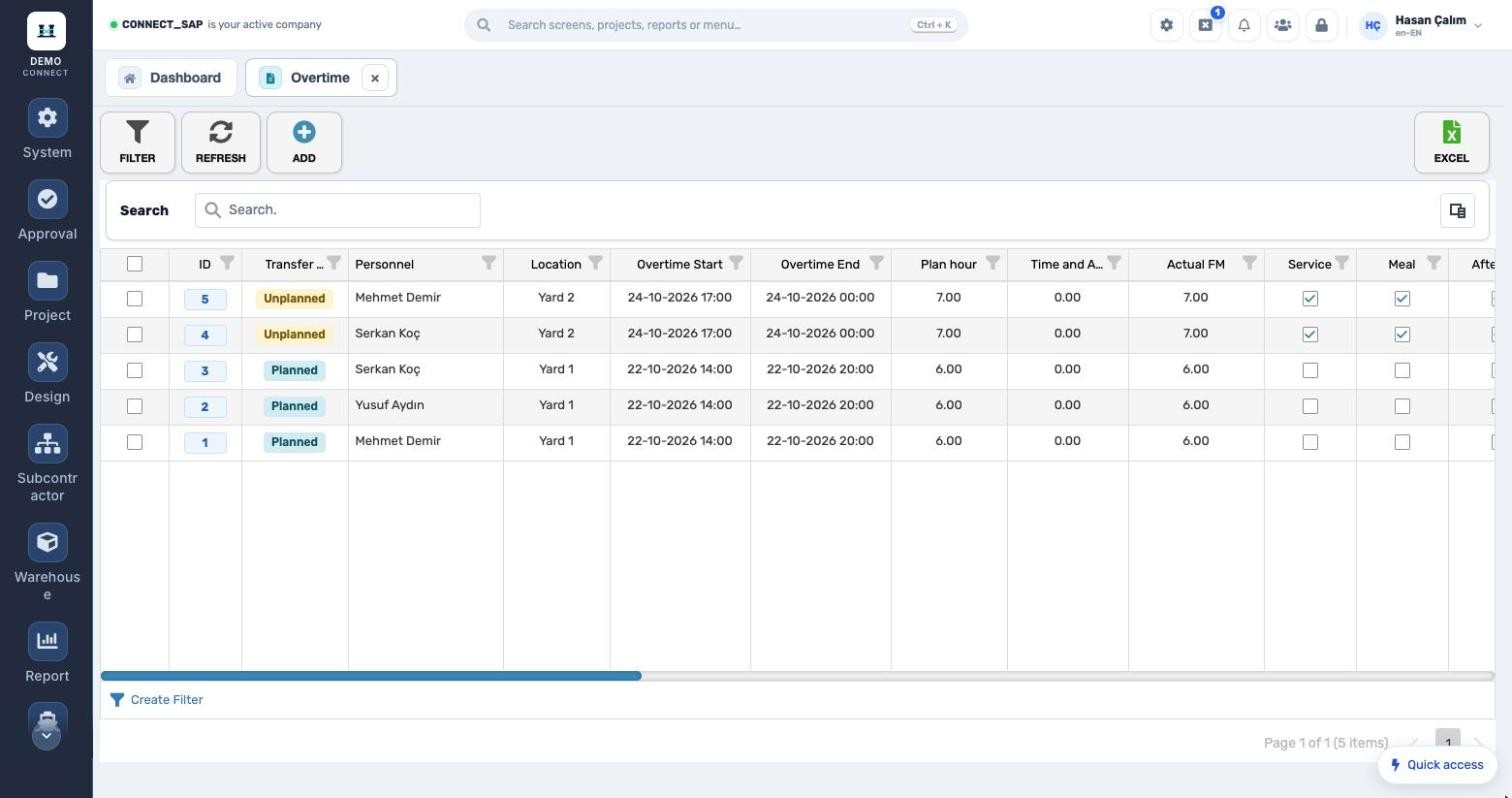Screen dimensions: 1512x798
Task: Switch to the Dashboard tab
Action: [171, 78]
